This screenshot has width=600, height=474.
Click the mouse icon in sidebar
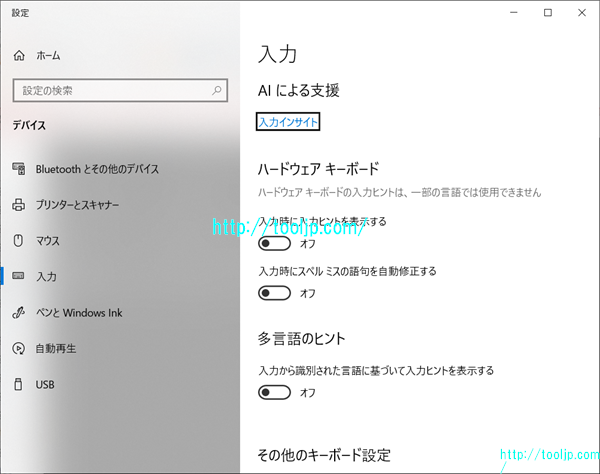[18, 241]
